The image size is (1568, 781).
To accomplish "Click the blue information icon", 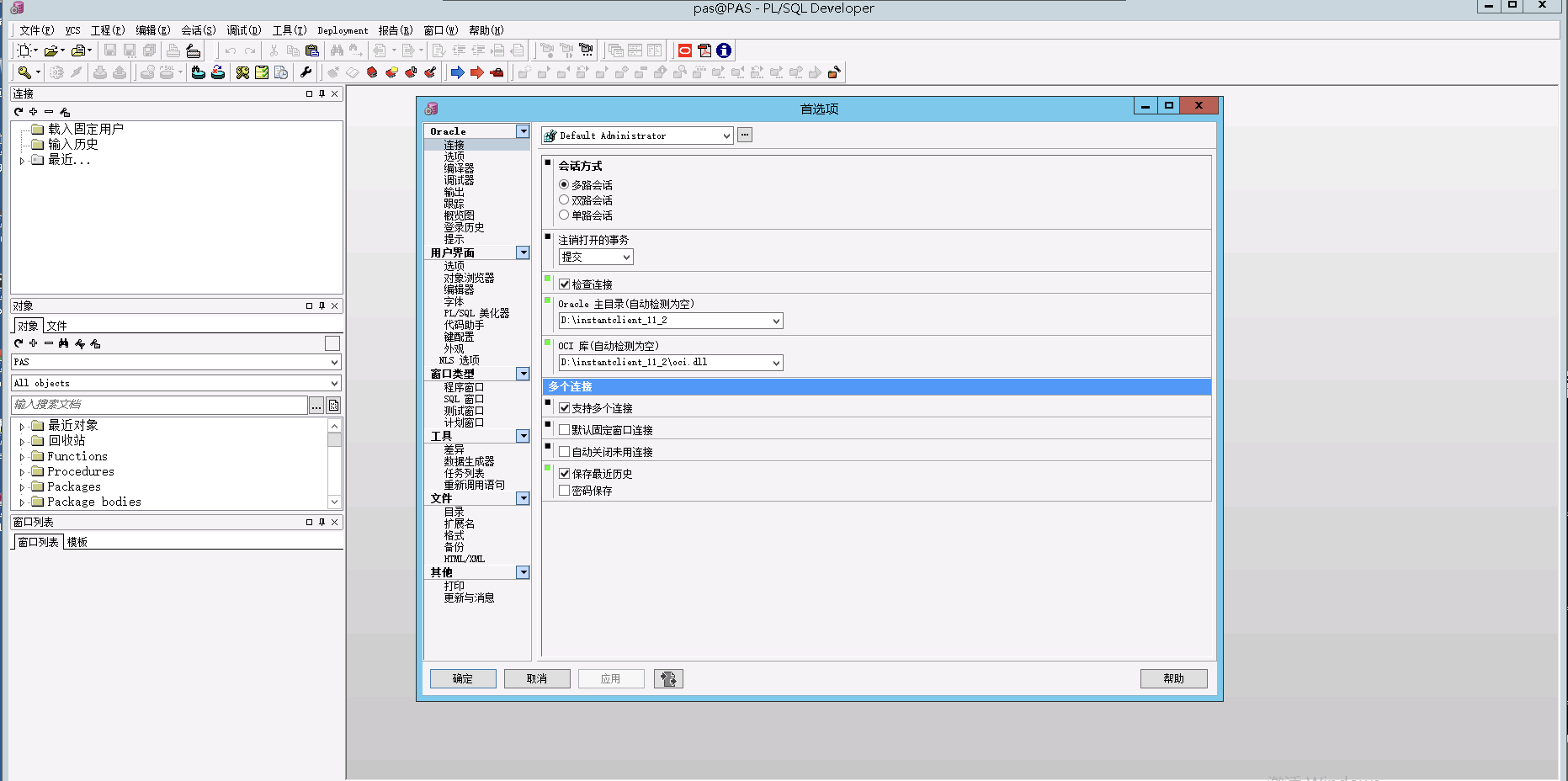I will pos(724,50).
